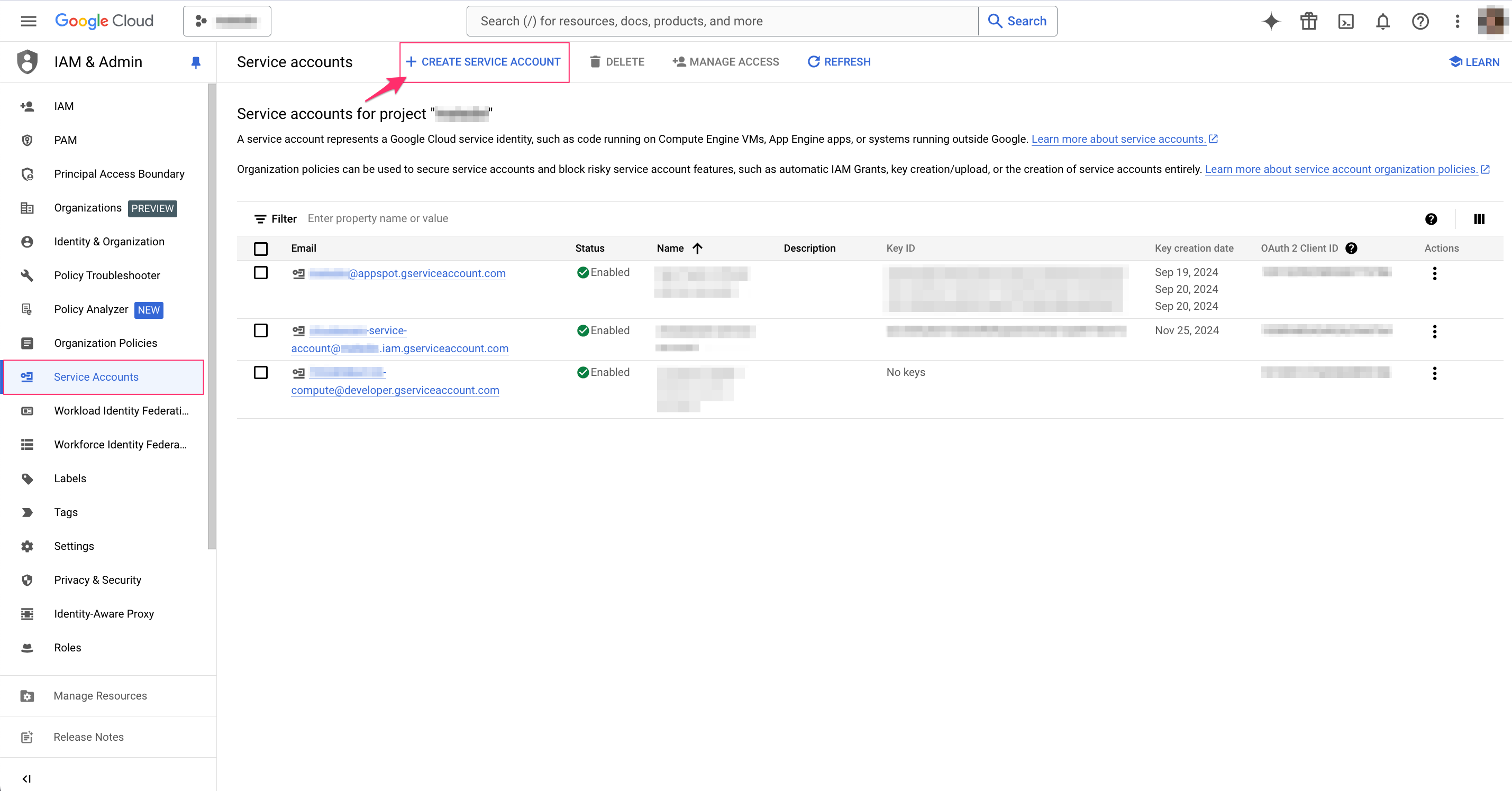Click the Google Cloud home menu icon
1512x791 pixels.
[x=29, y=20]
